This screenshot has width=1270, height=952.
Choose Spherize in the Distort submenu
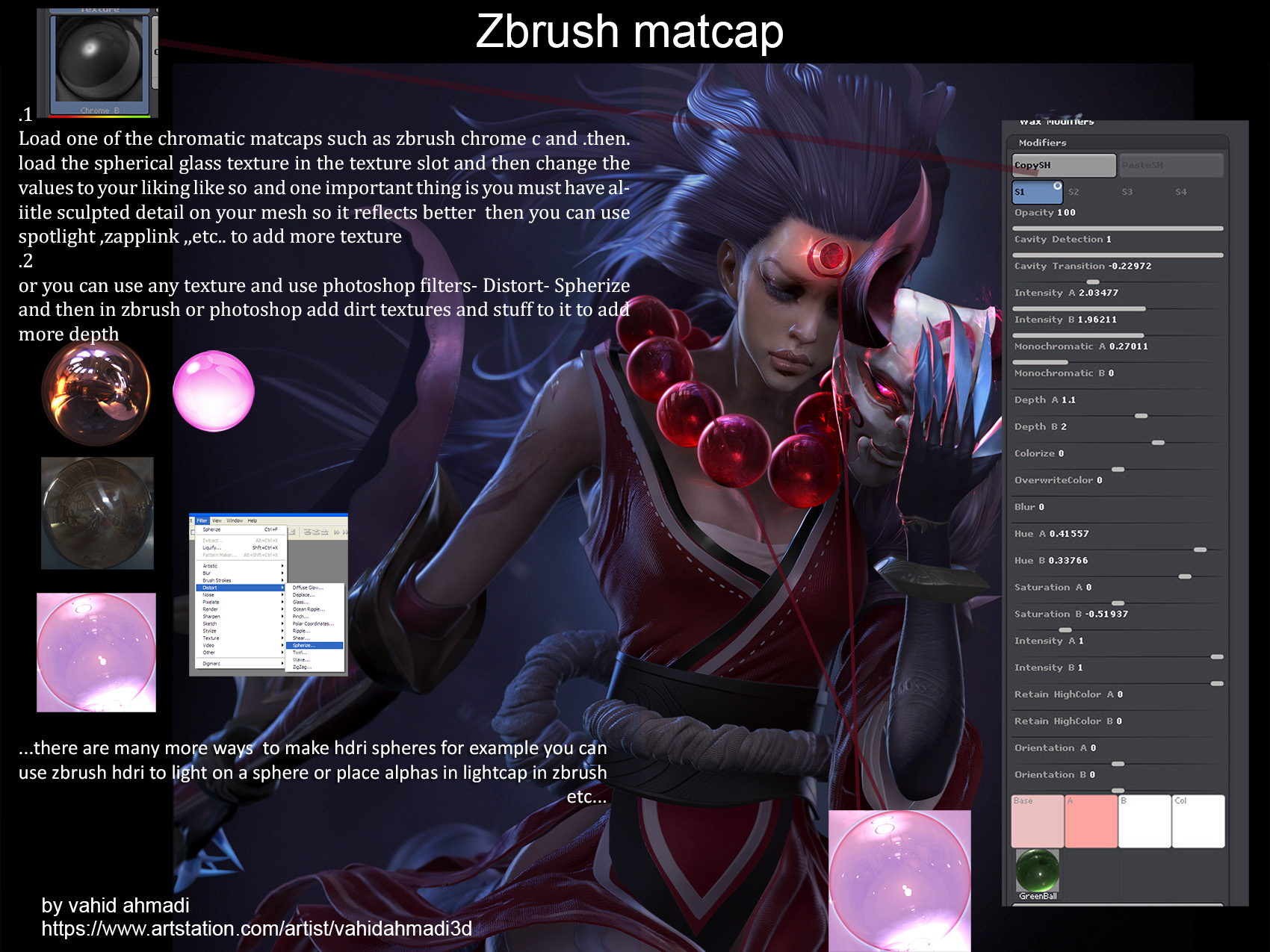(x=315, y=645)
